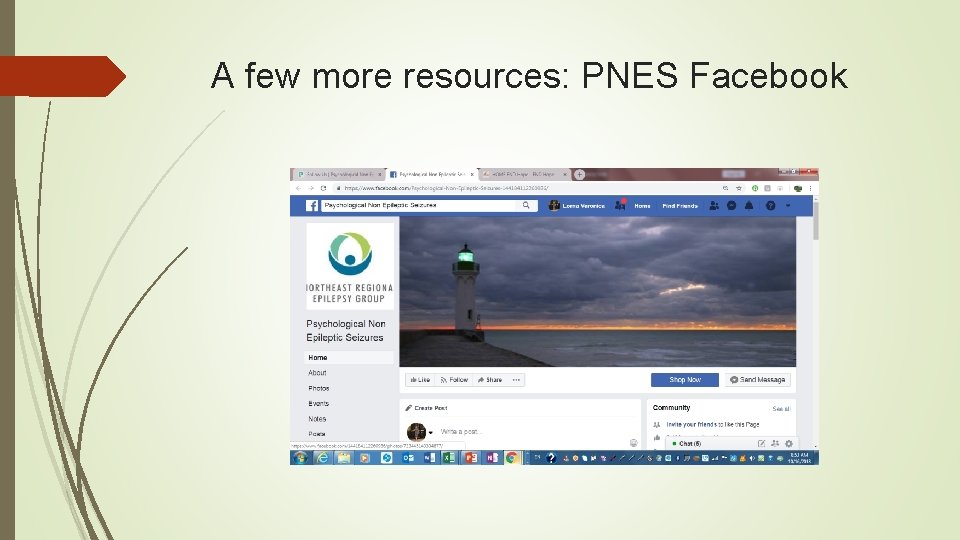Click the Shop Now button
Image resolution: width=960 pixels, height=540 pixels.
(x=684, y=380)
